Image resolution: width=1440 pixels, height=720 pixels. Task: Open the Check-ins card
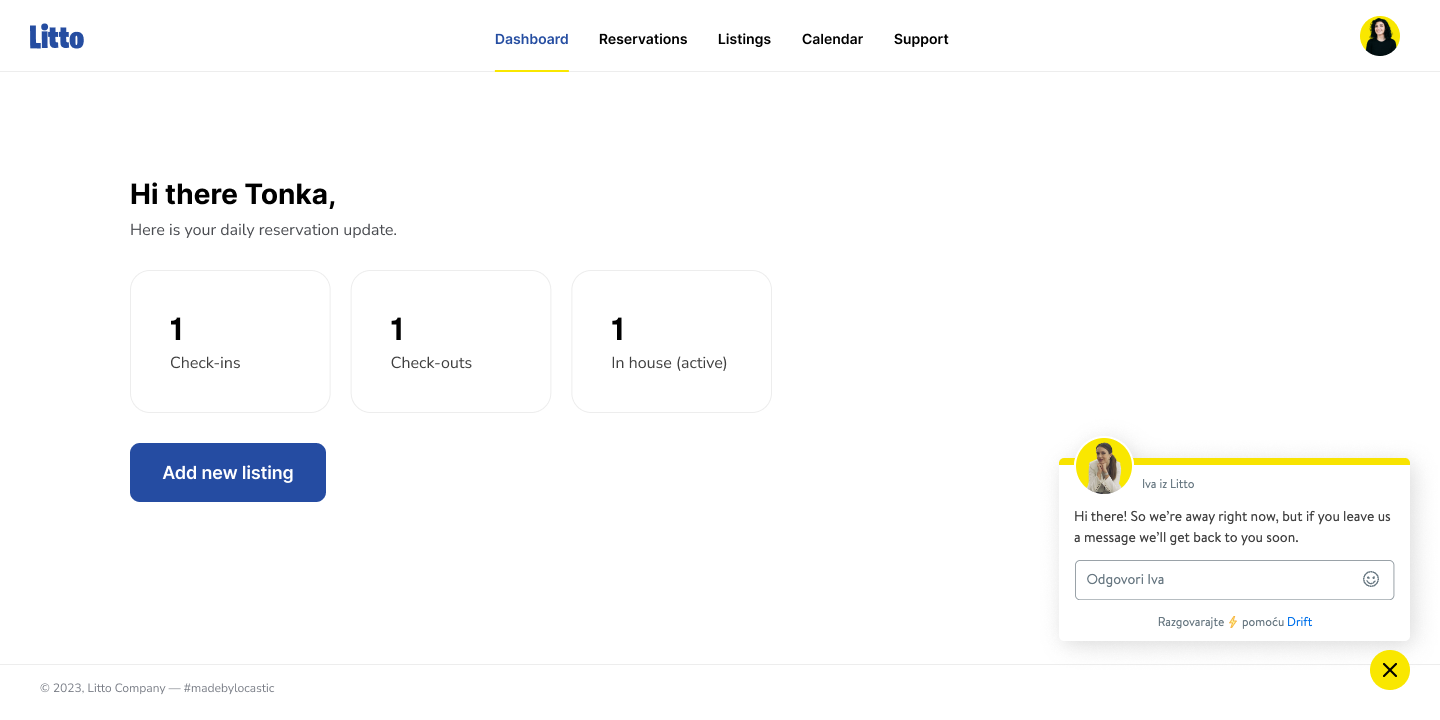click(x=230, y=341)
